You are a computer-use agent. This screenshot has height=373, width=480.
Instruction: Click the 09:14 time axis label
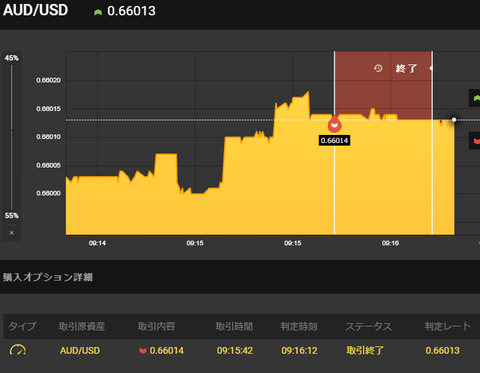tap(97, 243)
